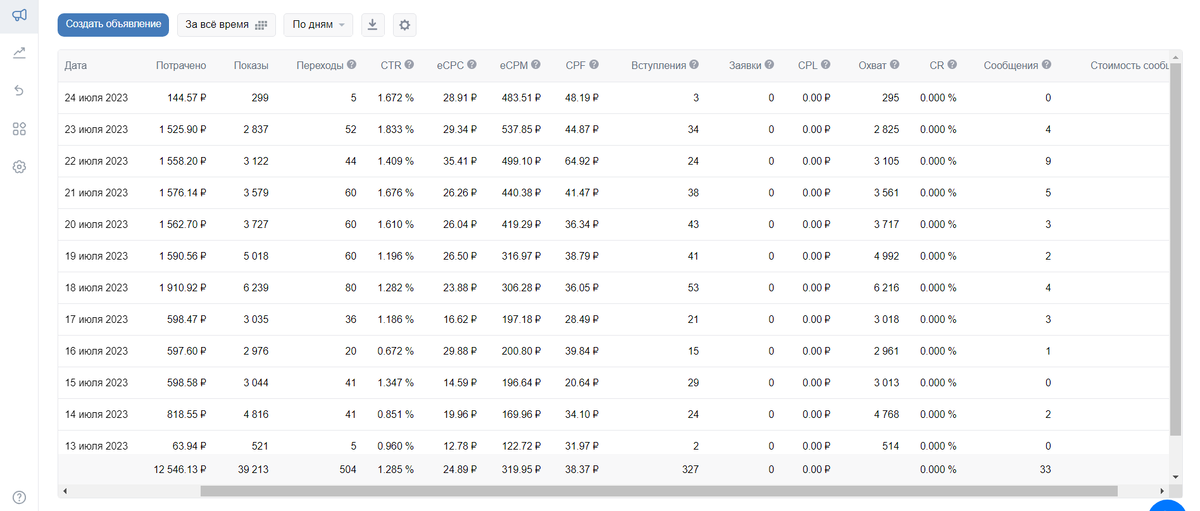Click the CTR value 1.833 %
This screenshot has width=1200, height=511.
pyautogui.click(x=396, y=129)
